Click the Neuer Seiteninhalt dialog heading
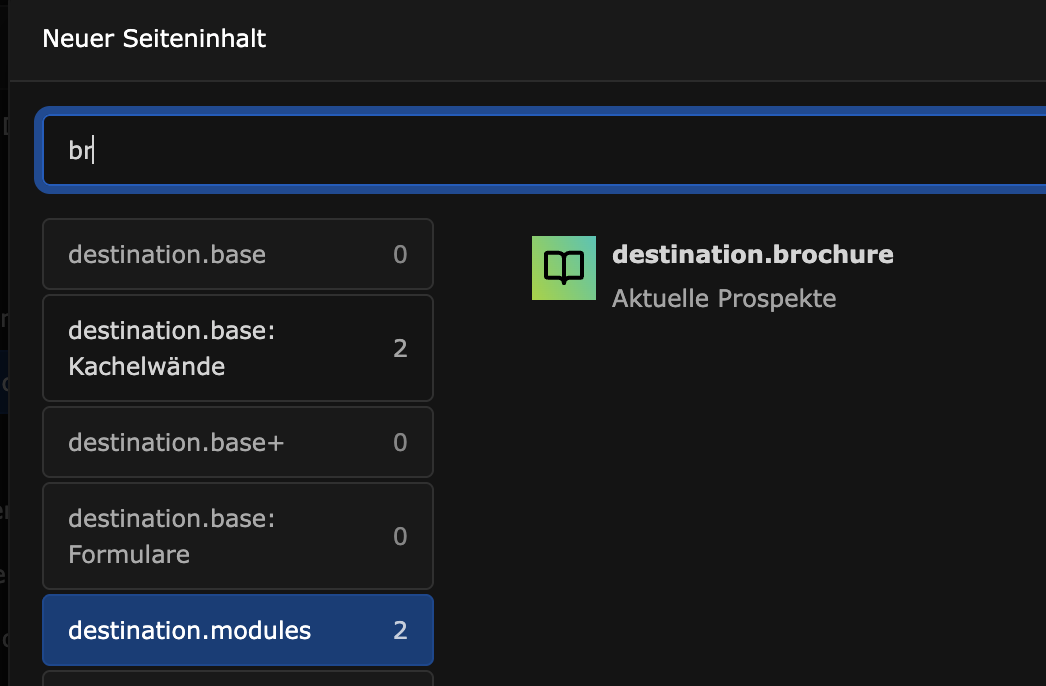This screenshot has width=1046, height=686. pyautogui.click(x=154, y=39)
